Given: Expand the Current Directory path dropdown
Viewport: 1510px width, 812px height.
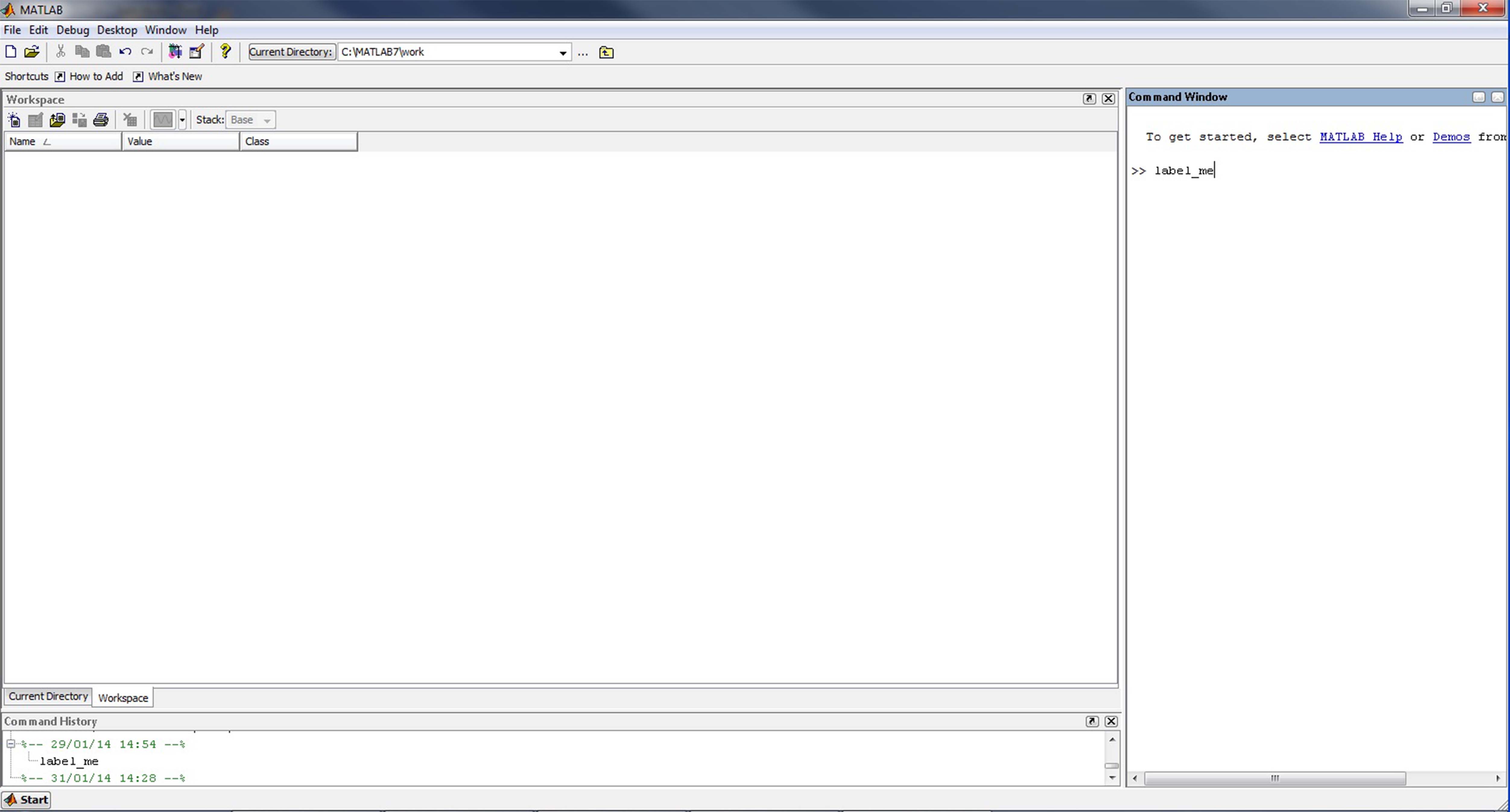Looking at the screenshot, I should click(x=563, y=53).
